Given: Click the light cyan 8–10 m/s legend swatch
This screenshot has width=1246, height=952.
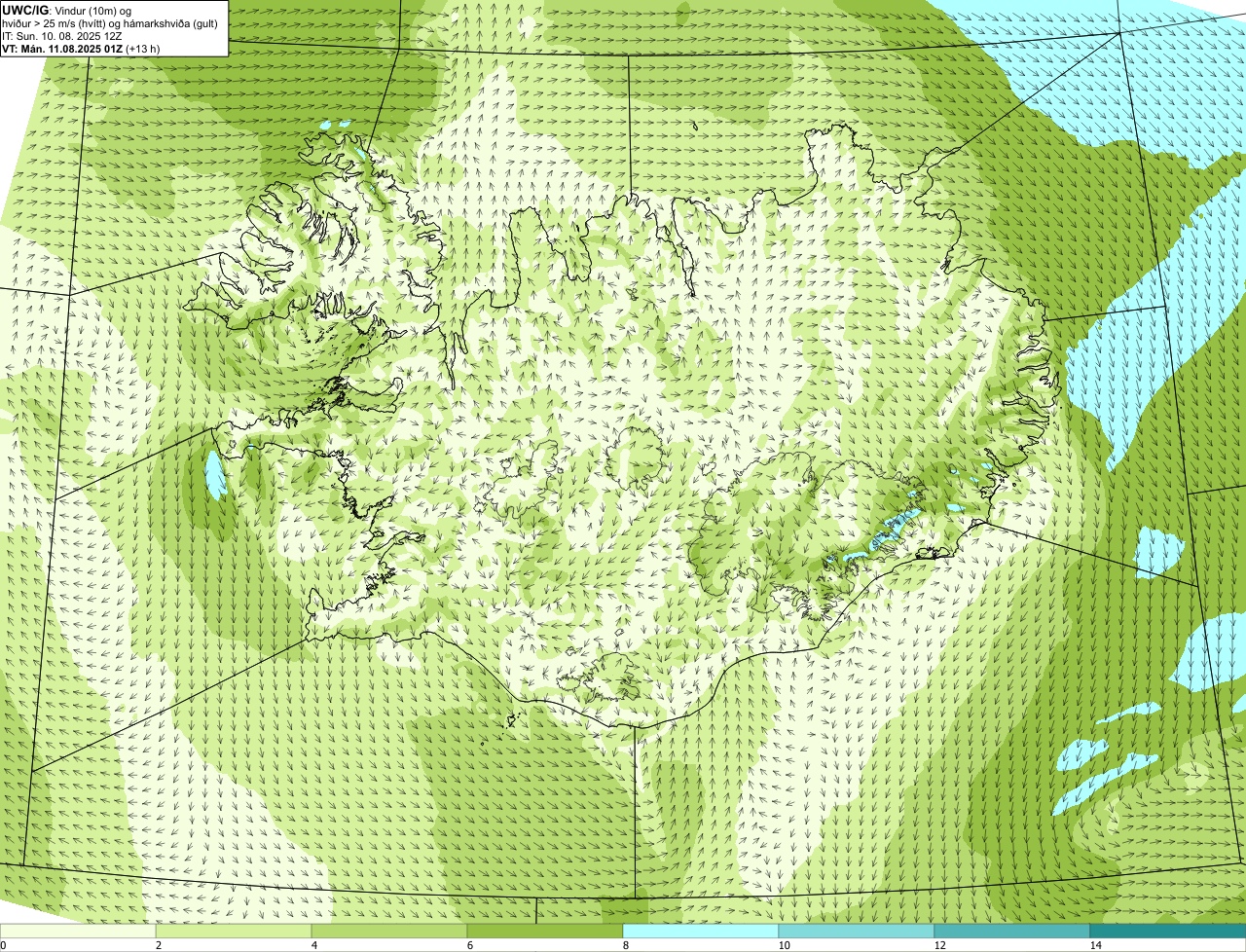Looking at the screenshot, I should [701, 932].
